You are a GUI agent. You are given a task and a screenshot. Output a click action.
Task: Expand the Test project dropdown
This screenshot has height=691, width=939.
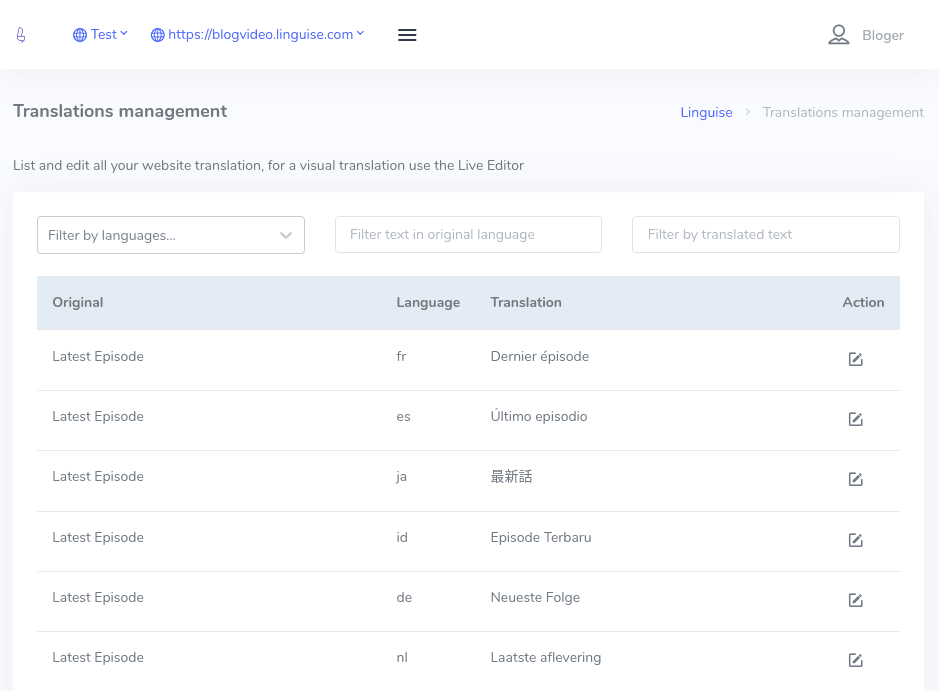click(101, 35)
